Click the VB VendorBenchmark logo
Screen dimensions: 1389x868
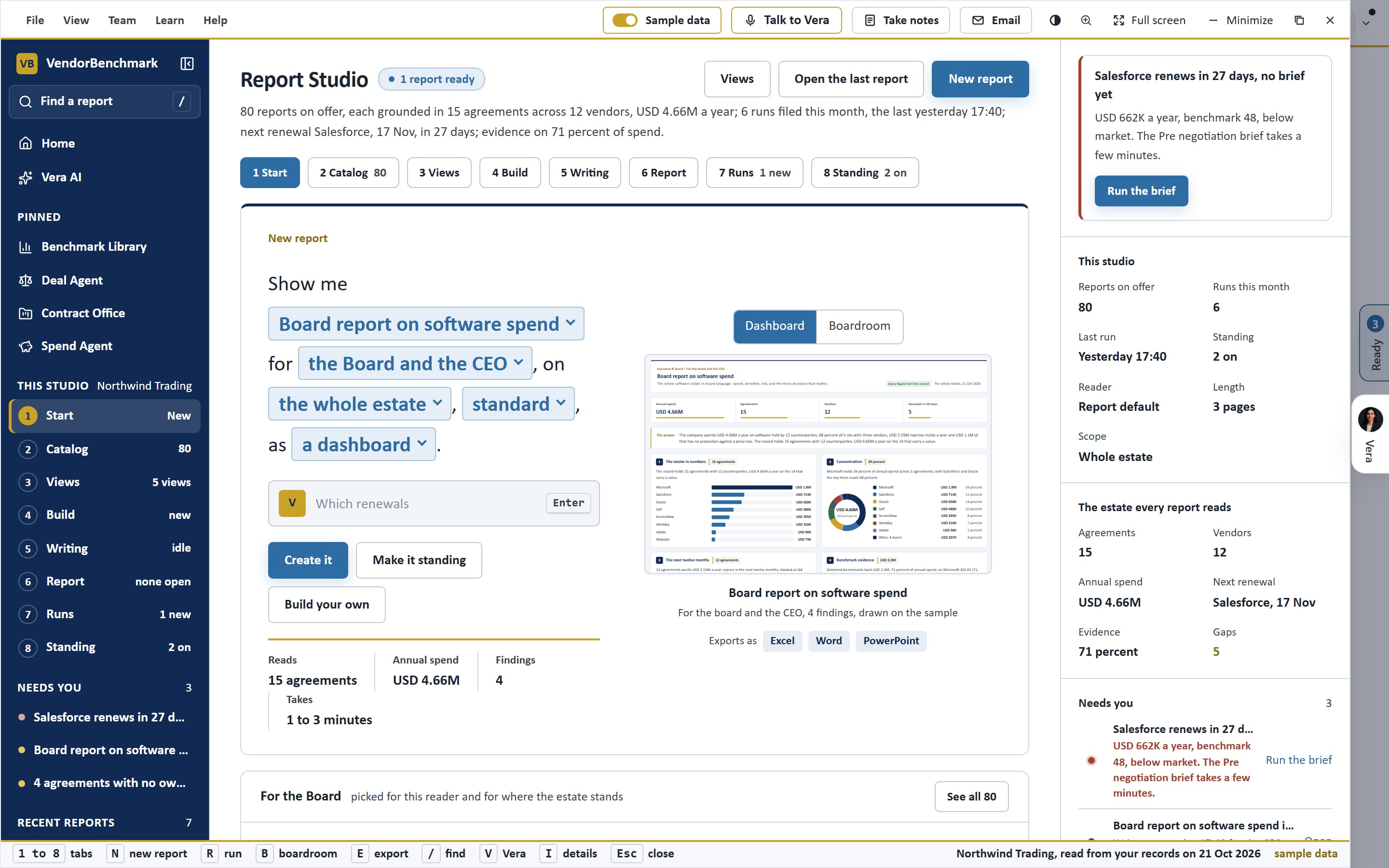[x=27, y=63]
